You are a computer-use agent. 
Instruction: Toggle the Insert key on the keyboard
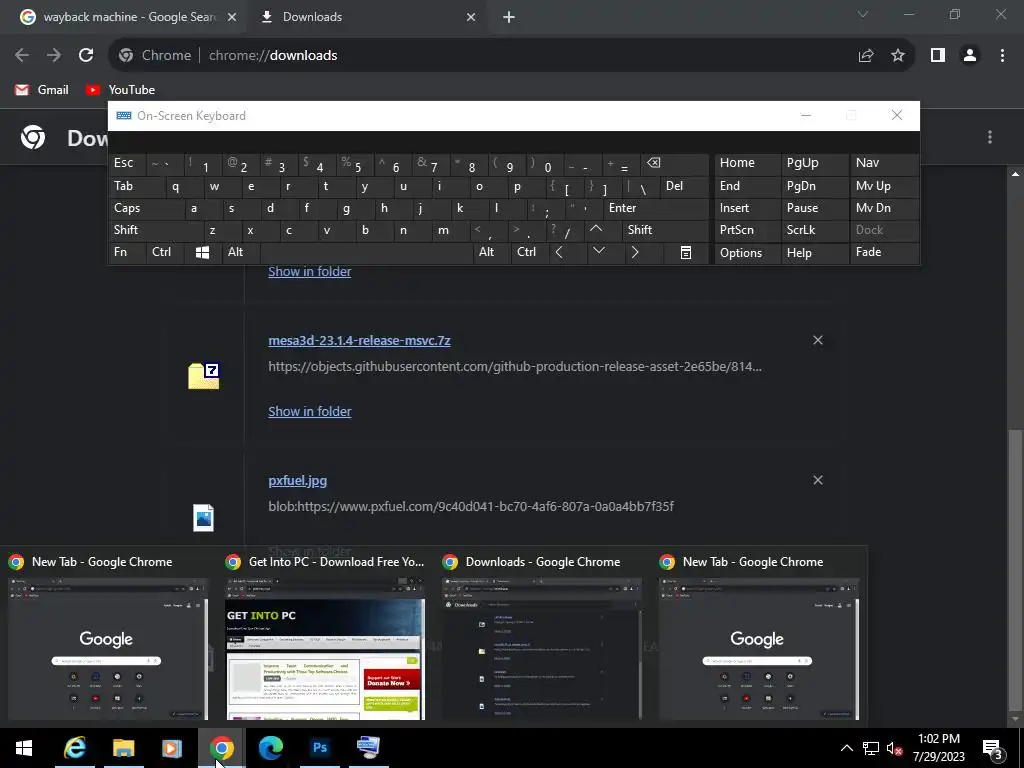(747, 208)
